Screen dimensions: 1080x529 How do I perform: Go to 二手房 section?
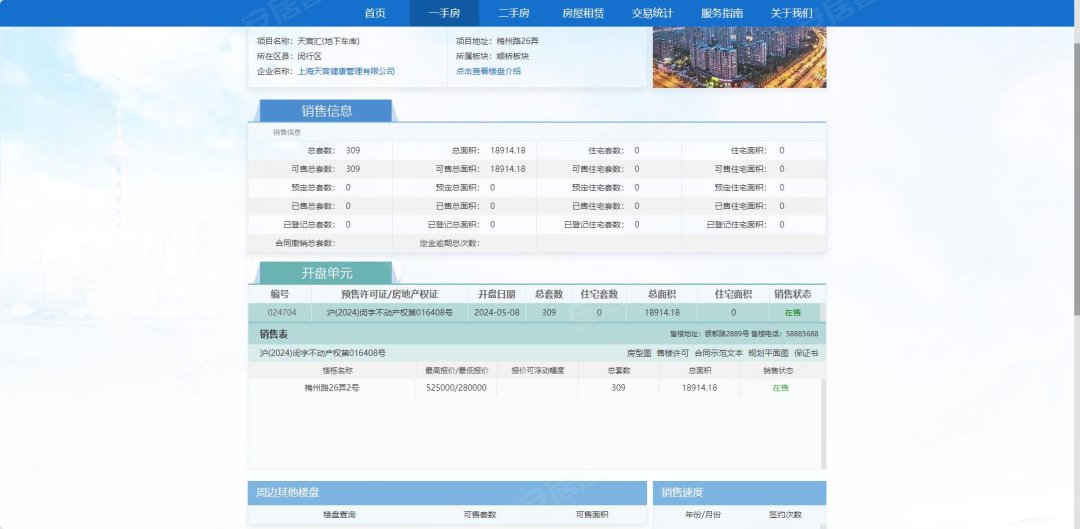[514, 13]
